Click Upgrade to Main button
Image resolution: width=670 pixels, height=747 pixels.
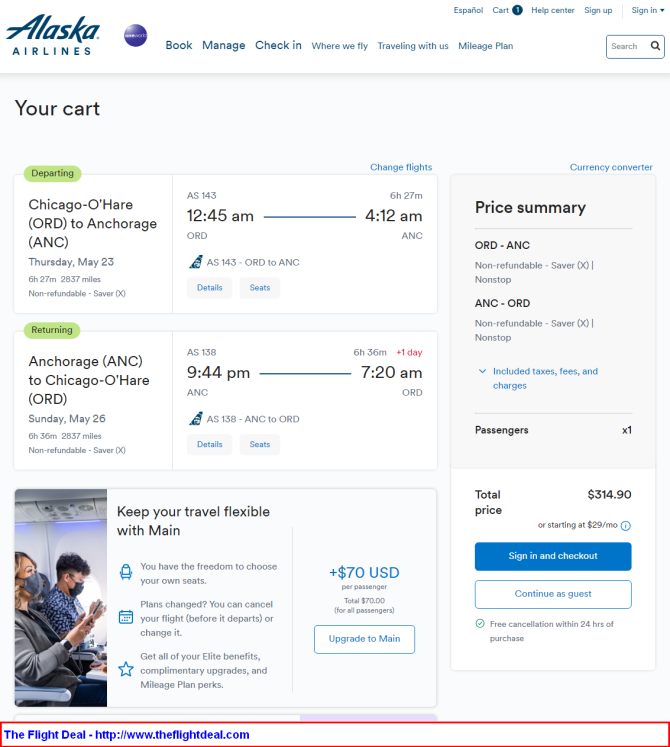click(x=365, y=639)
